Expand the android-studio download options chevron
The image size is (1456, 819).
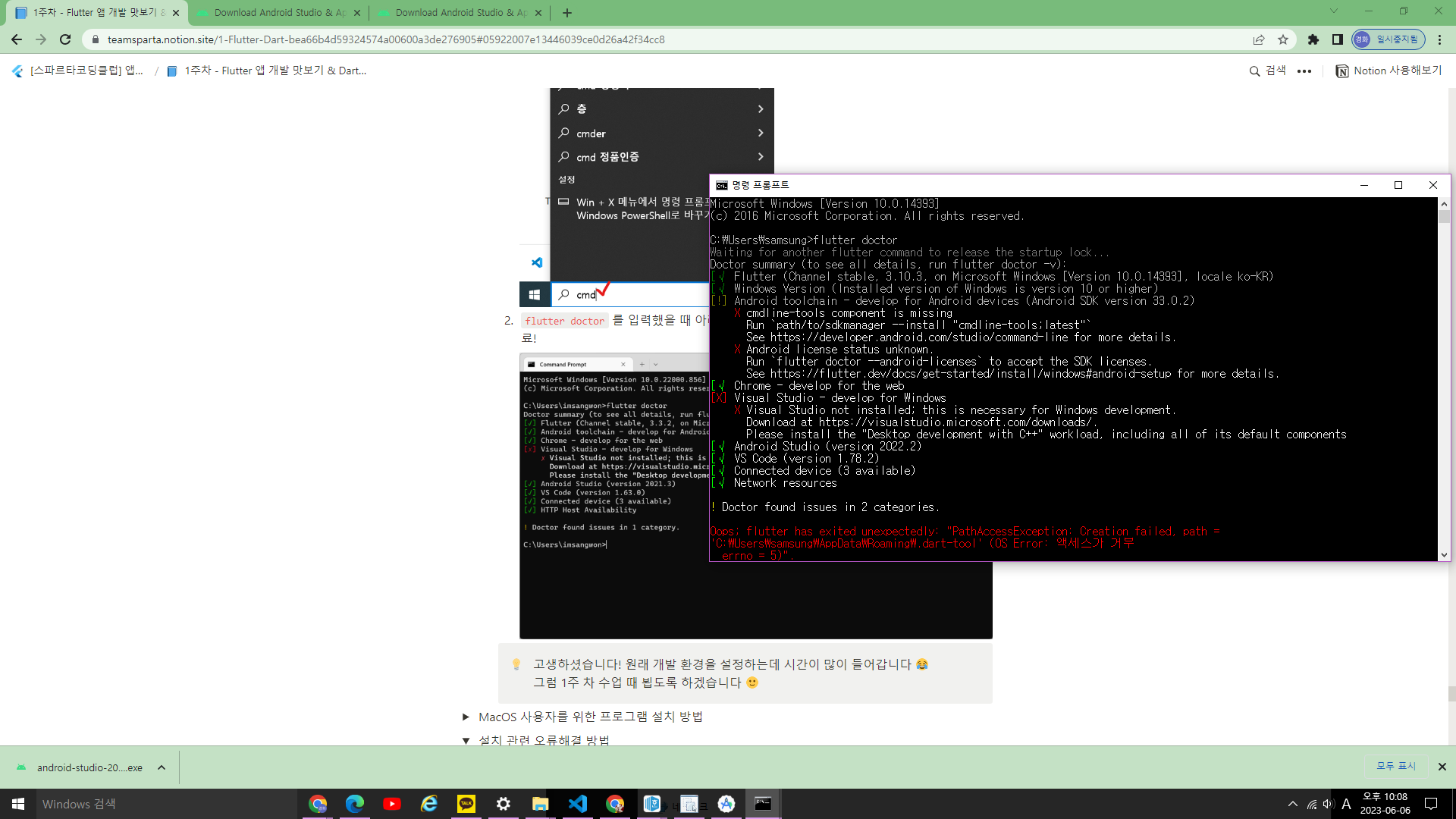[x=162, y=767]
